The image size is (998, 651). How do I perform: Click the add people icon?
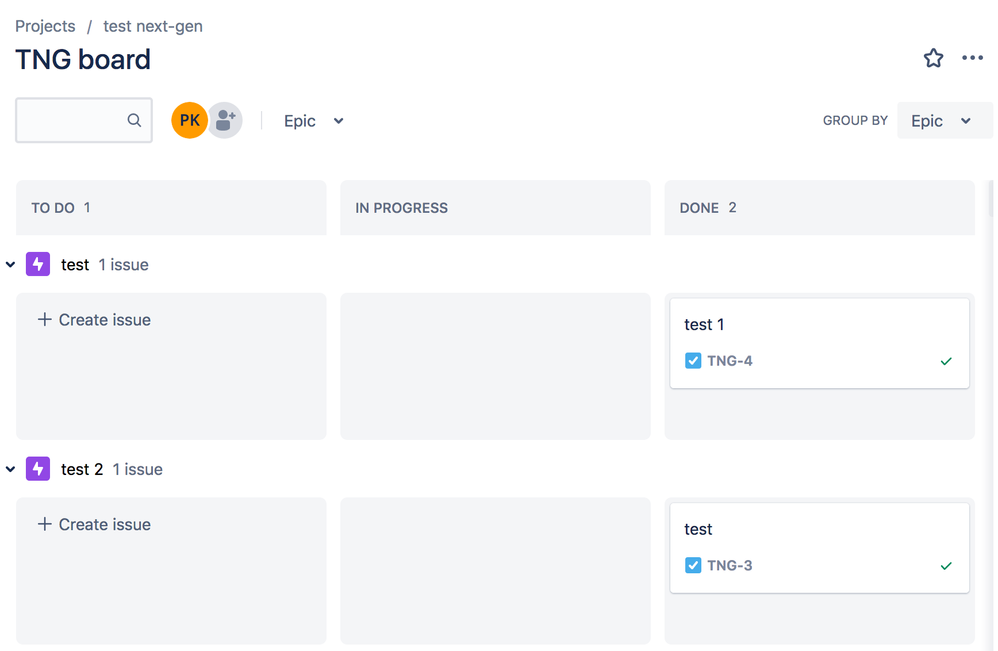click(x=225, y=120)
